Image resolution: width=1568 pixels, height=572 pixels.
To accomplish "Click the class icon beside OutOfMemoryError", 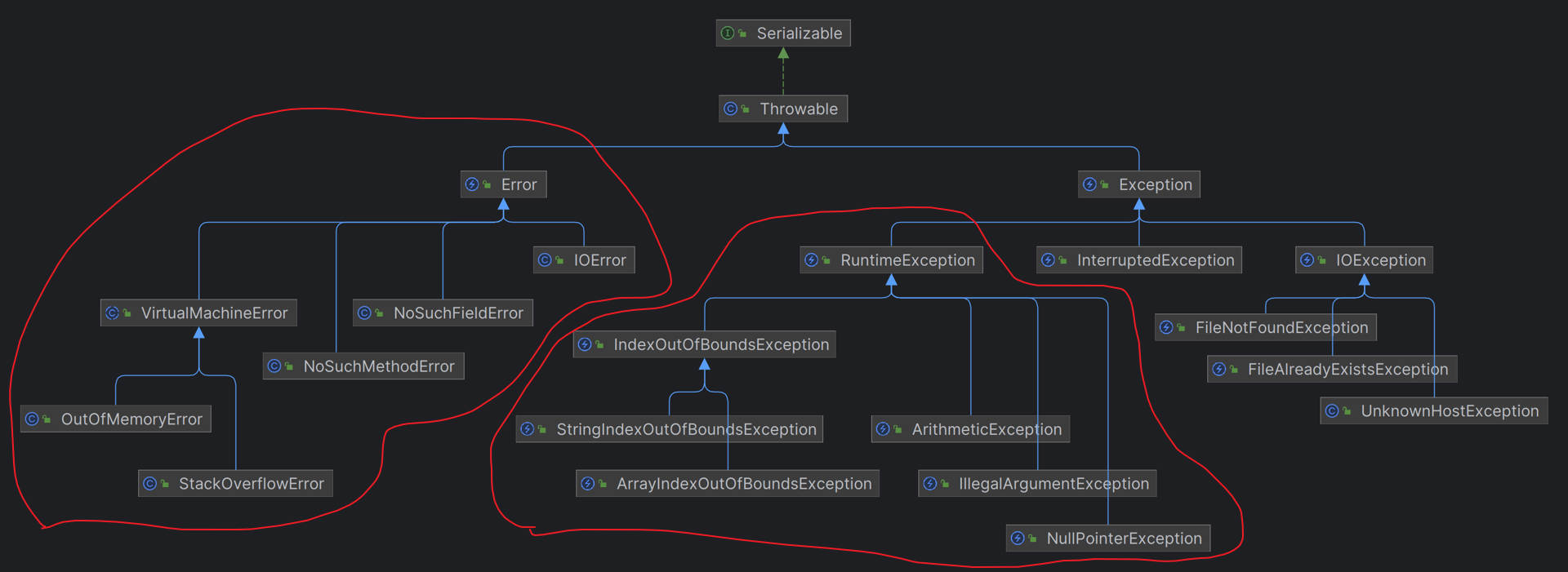I will tap(32, 419).
